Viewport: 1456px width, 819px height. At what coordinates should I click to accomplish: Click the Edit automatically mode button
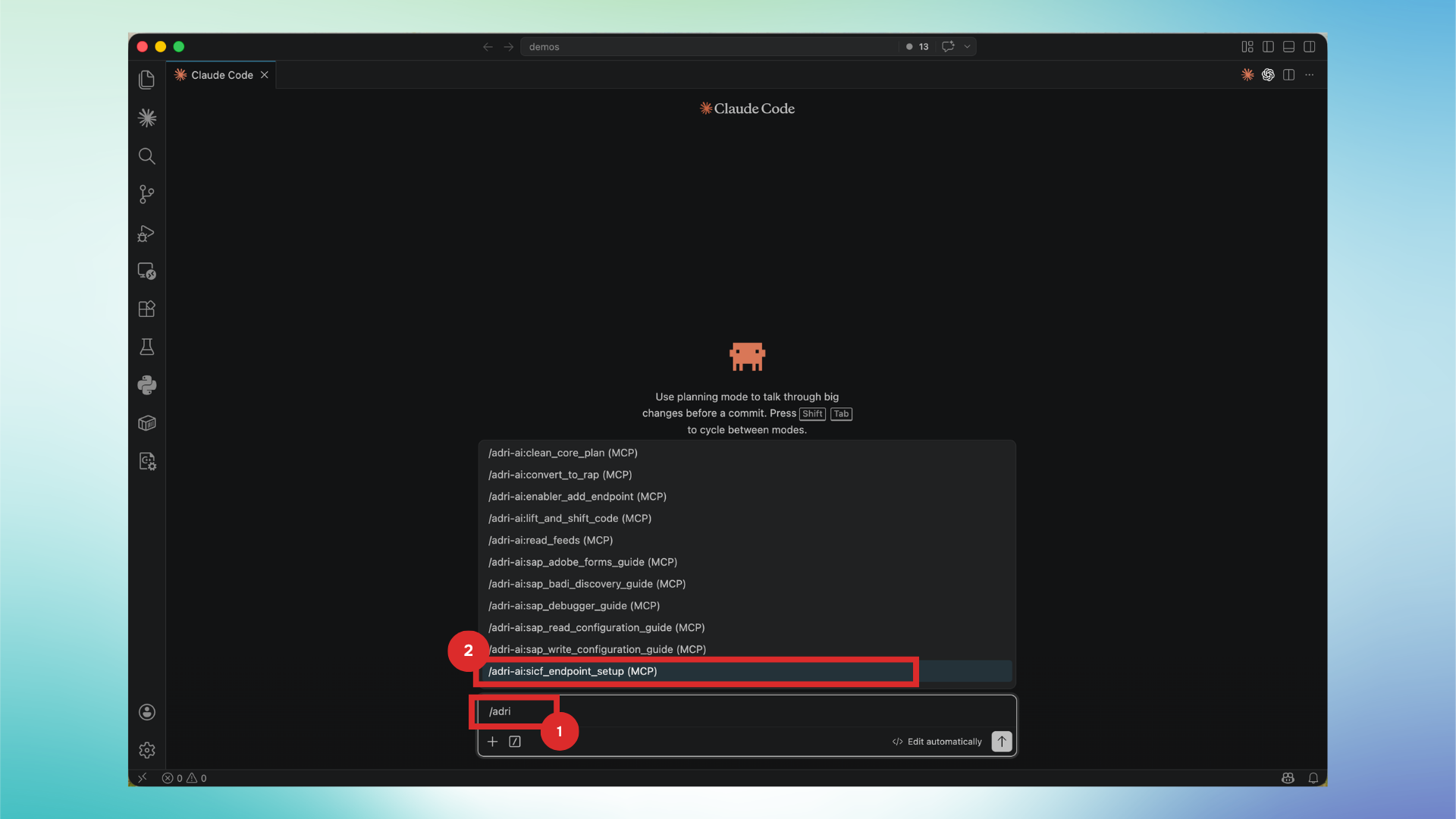[936, 742]
